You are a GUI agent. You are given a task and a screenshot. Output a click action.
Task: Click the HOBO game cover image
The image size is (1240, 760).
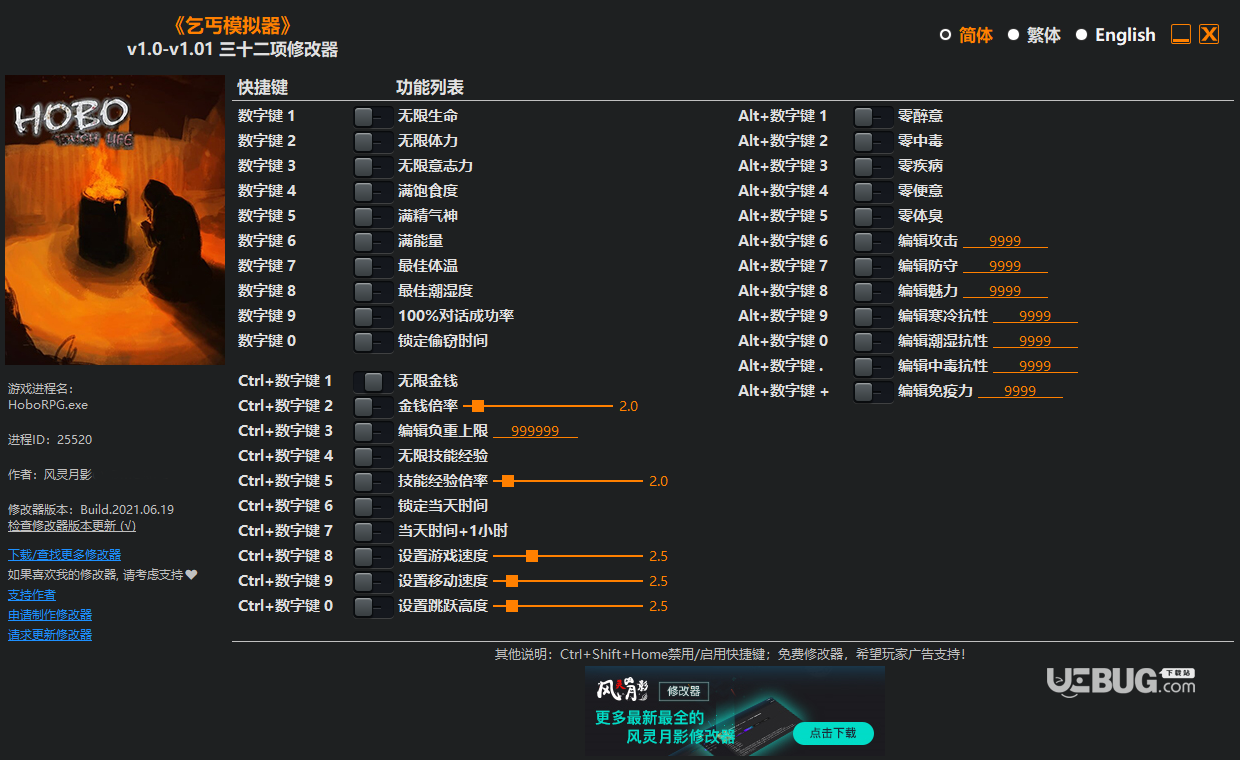[x=115, y=220]
